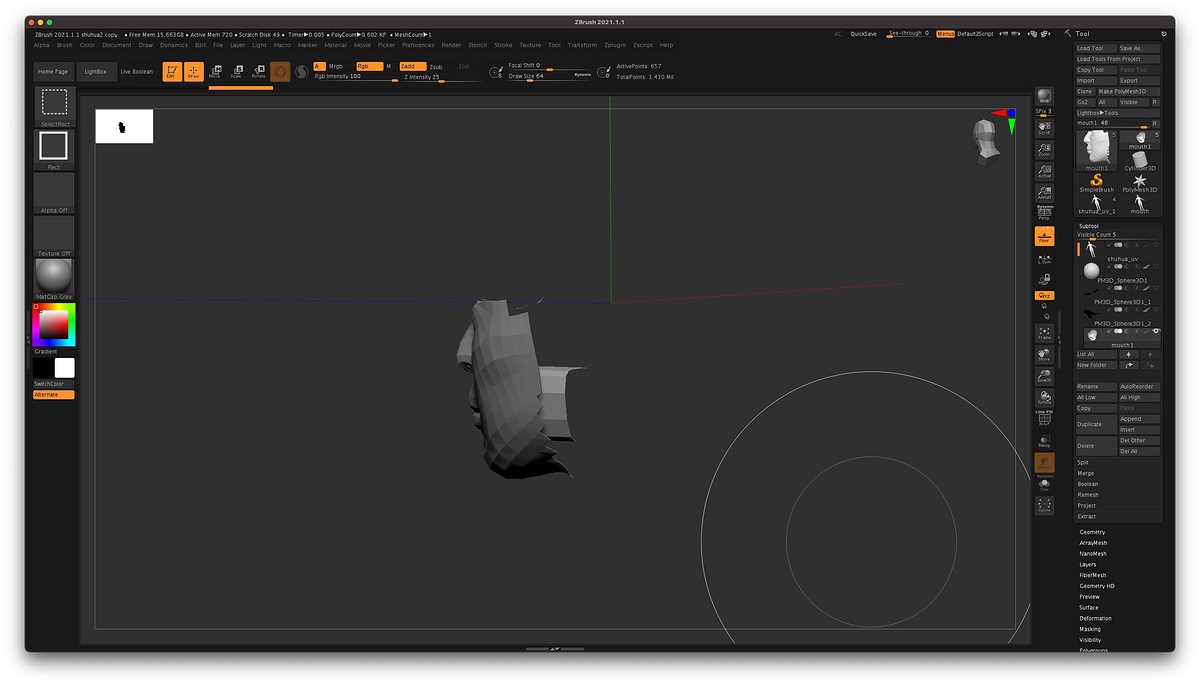Viewport: 1200px width, 685px height.
Task: Open the Preferences menu
Action: coord(418,45)
